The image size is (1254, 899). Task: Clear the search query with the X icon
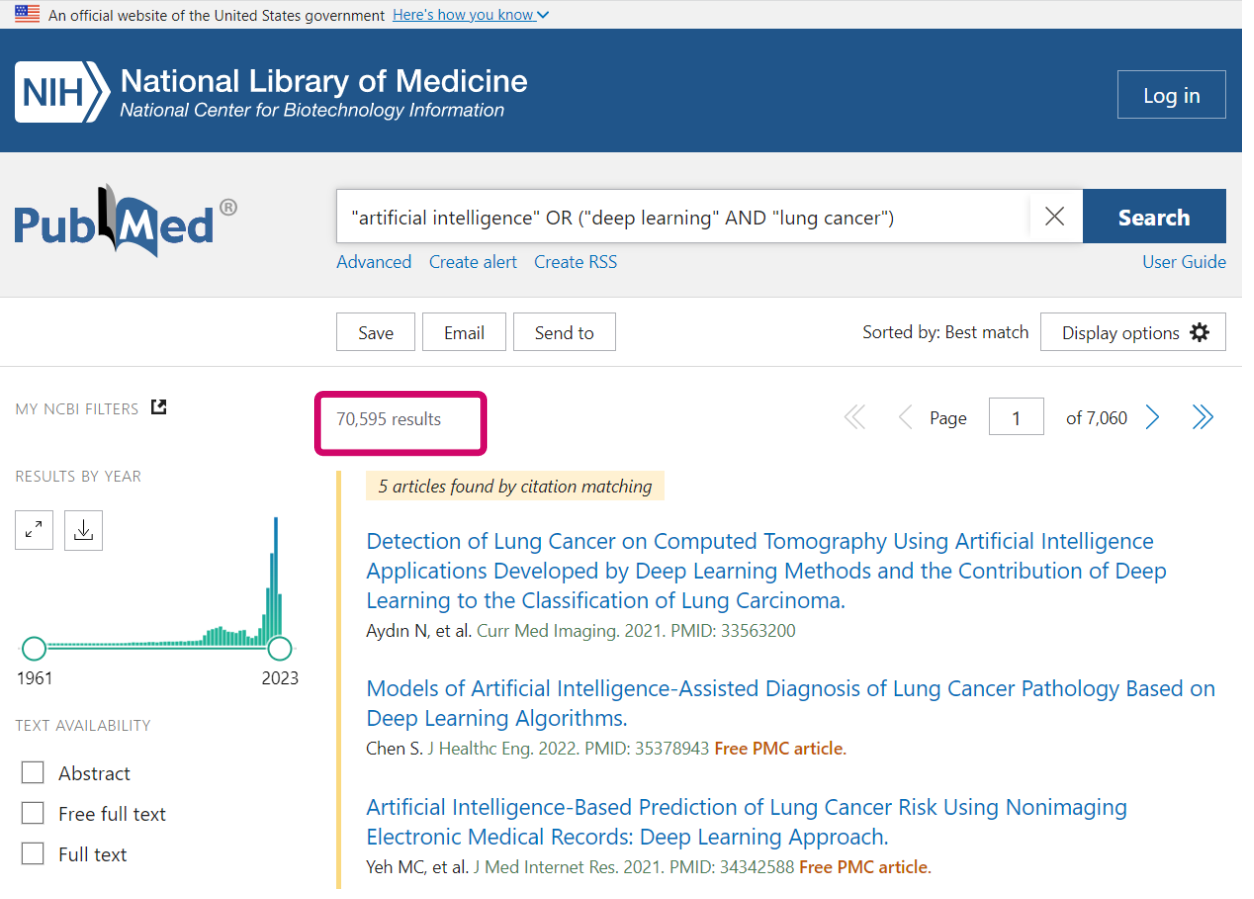coord(1054,216)
